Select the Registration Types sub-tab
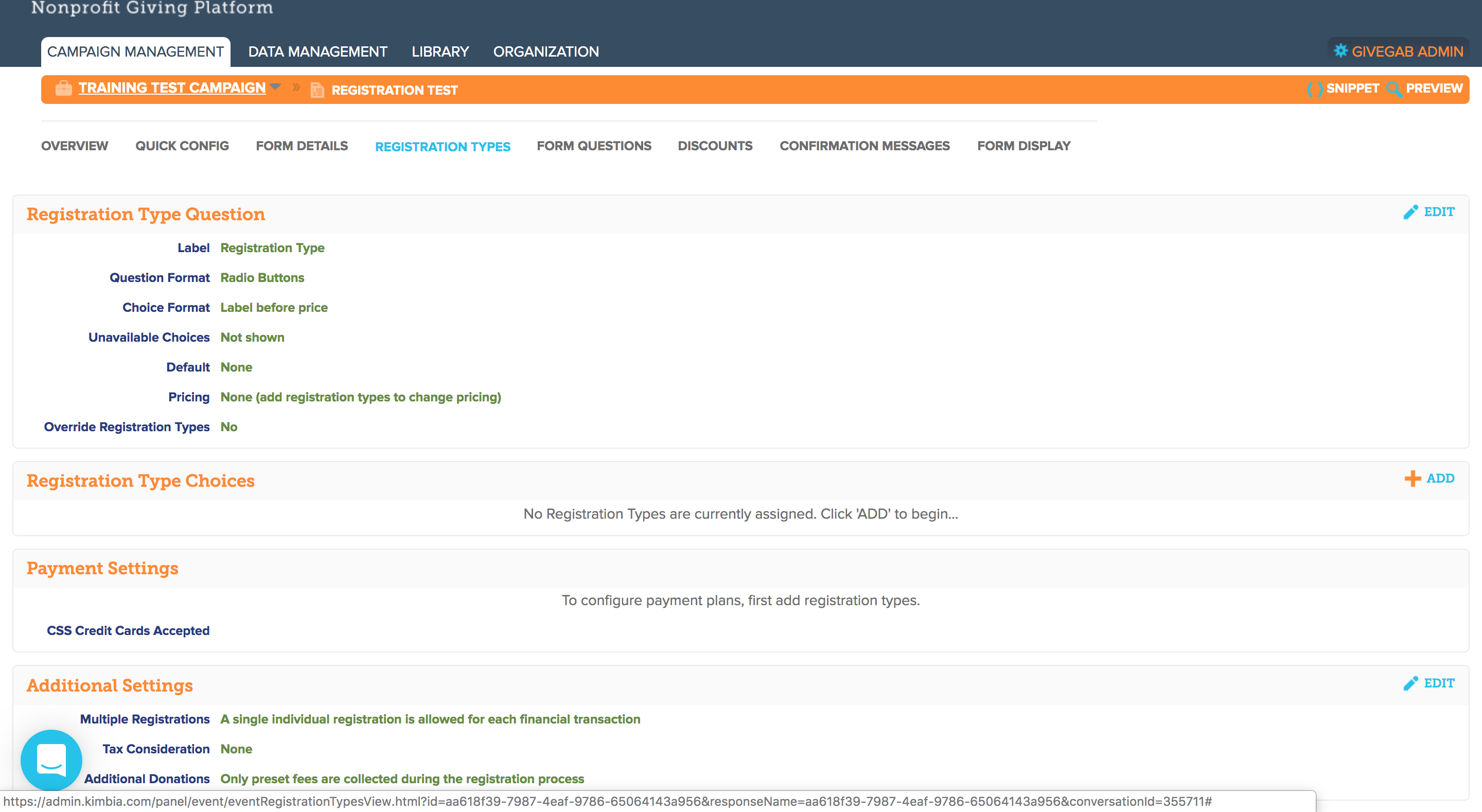Image resolution: width=1482 pixels, height=812 pixels. coord(443,147)
